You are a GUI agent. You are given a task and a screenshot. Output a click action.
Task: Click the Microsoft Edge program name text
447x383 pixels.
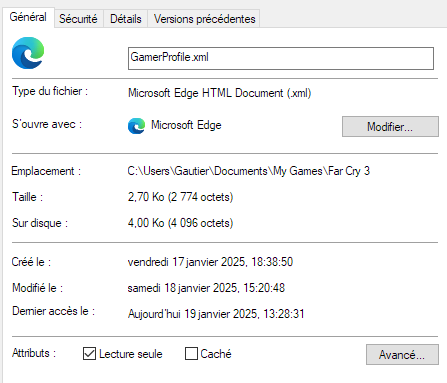click(186, 125)
